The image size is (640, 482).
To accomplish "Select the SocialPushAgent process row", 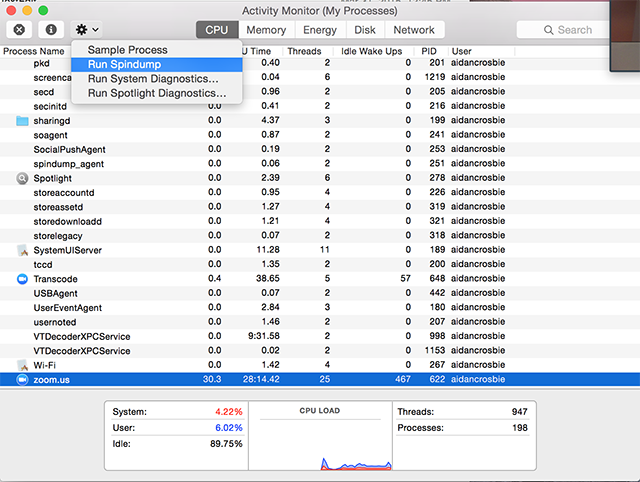I will point(320,149).
